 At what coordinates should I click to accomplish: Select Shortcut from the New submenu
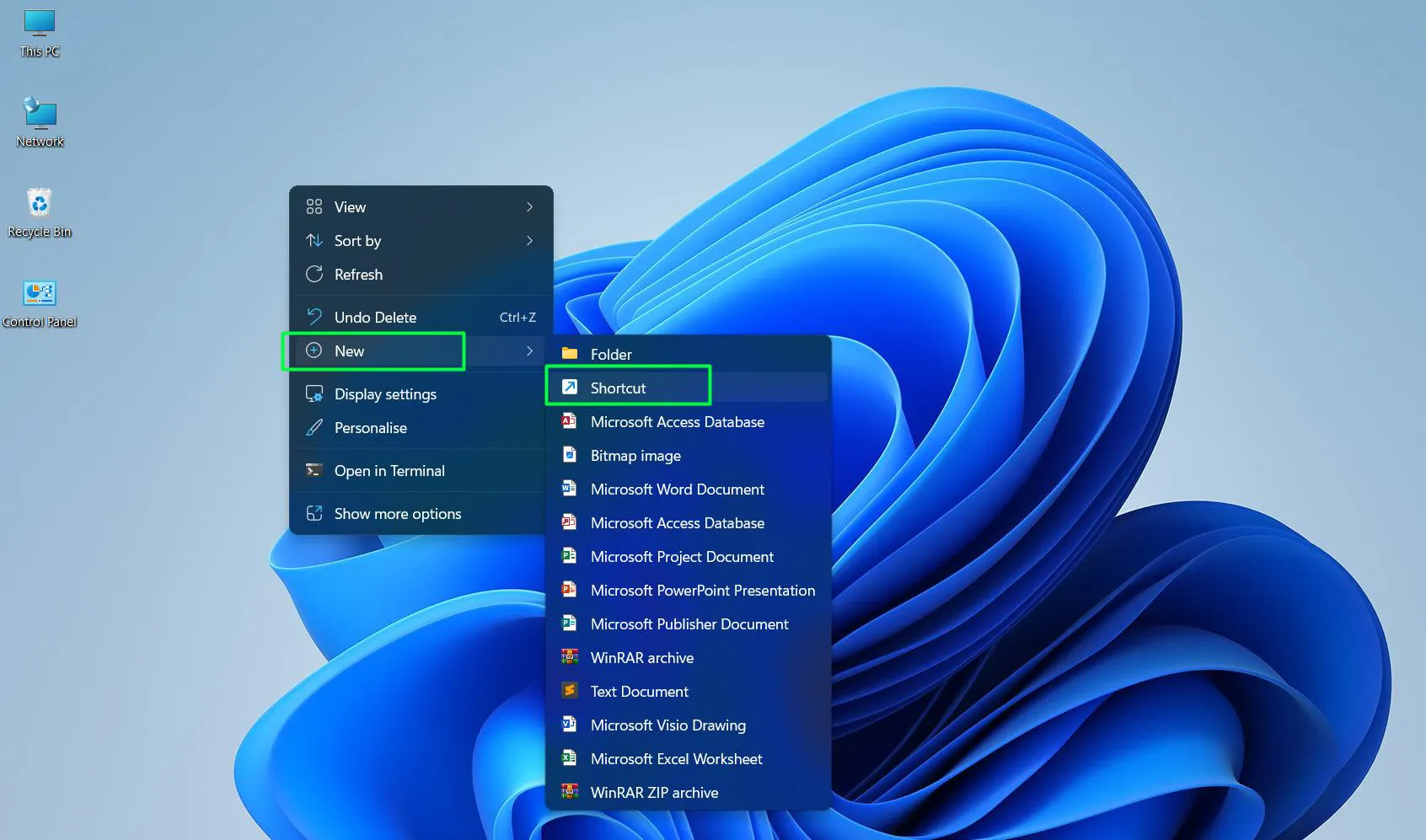(618, 388)
